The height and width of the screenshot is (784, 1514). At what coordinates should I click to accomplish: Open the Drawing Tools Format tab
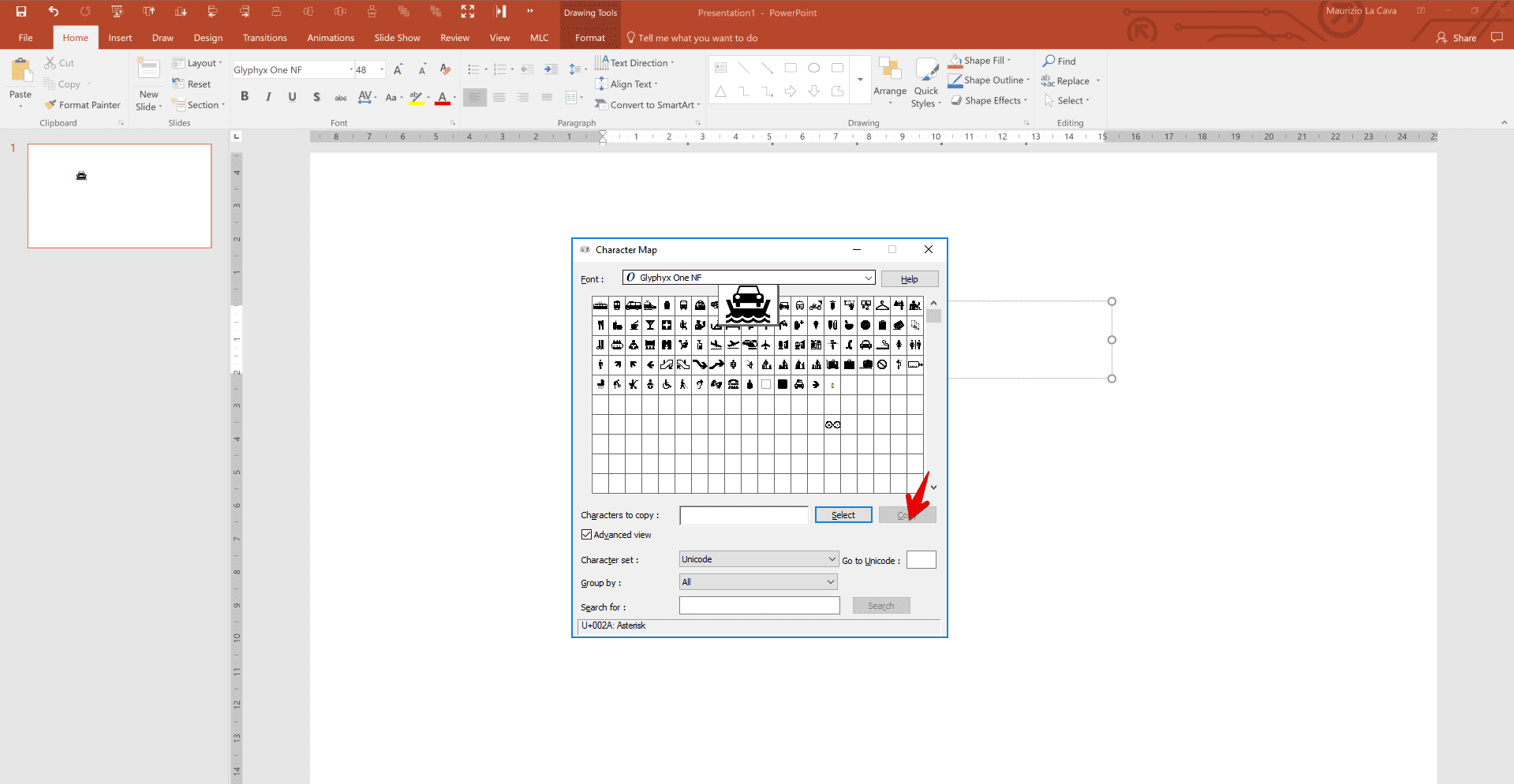[590, 37]
